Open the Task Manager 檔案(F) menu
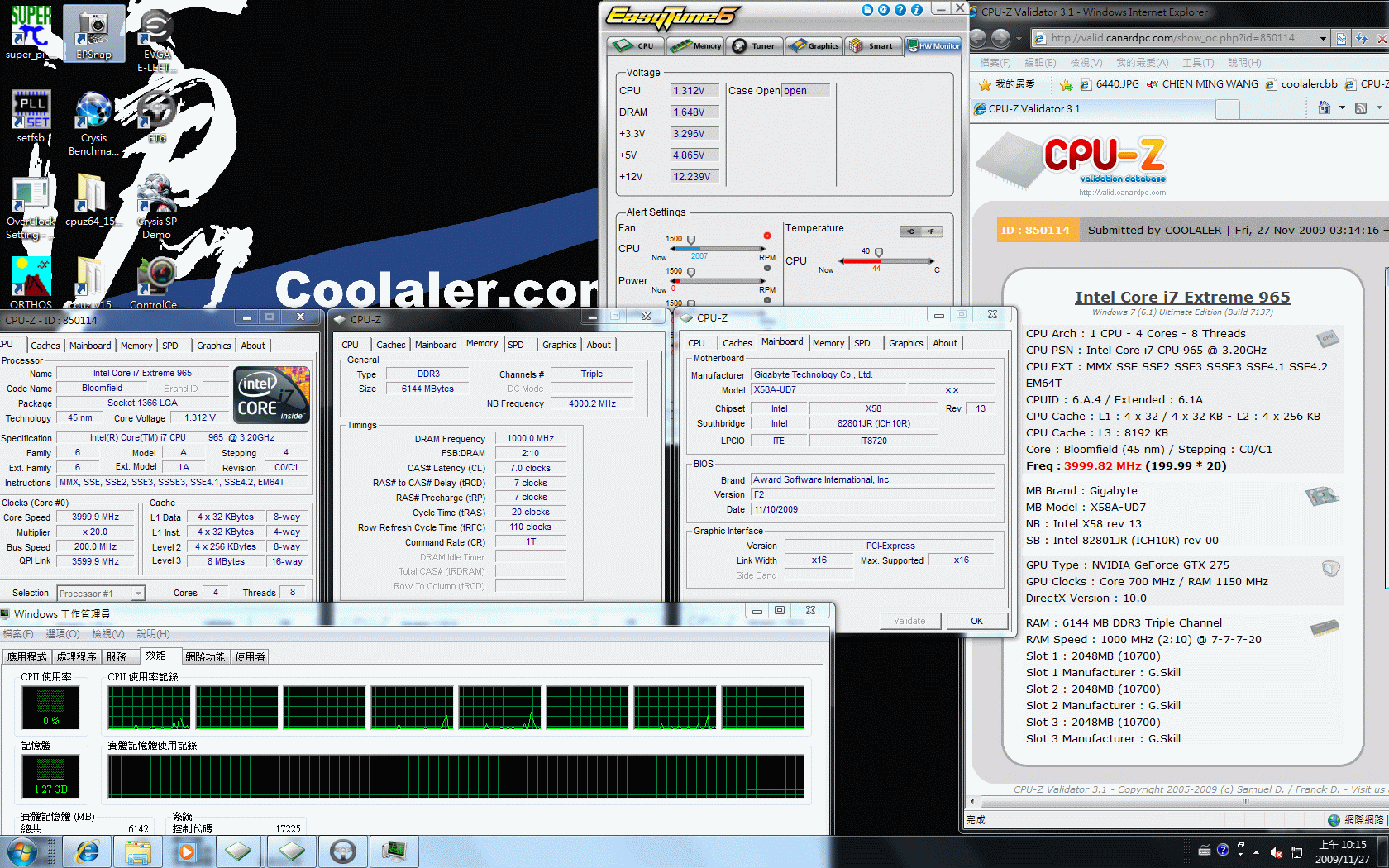 18,634
